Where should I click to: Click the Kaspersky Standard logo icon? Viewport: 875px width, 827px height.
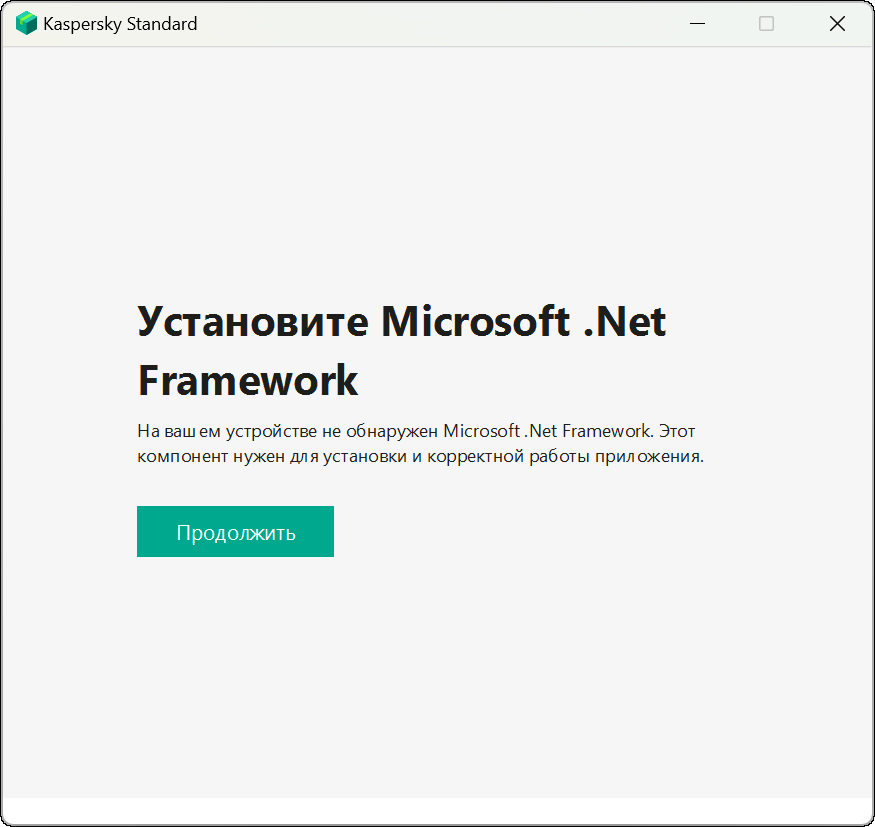point(26,23)
